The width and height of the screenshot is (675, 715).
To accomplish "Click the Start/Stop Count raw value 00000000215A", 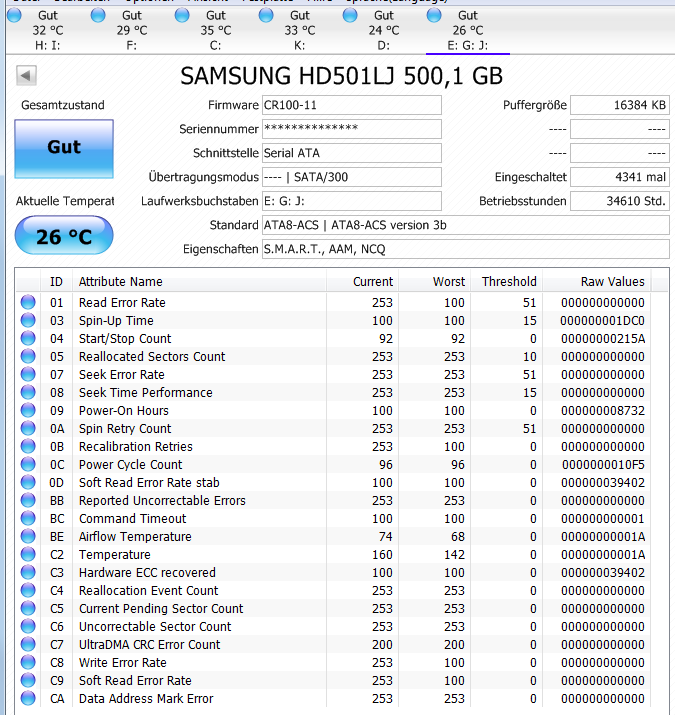I will click(x=602, y=339).
